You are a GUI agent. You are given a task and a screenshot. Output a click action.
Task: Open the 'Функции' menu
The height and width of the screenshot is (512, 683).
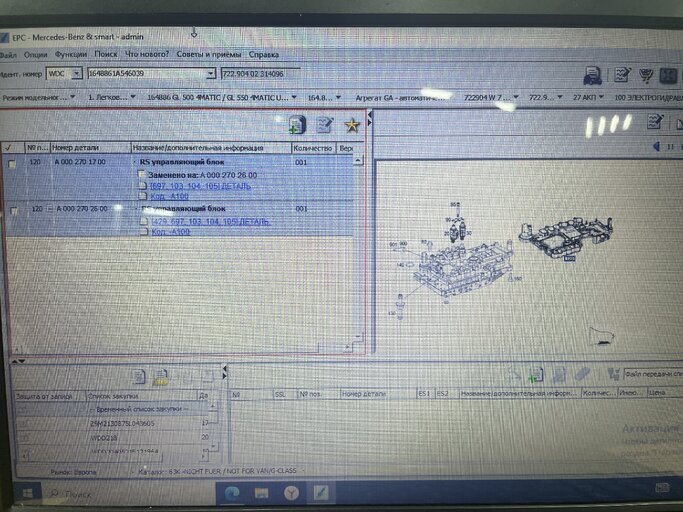pyautogui.click(x=71, y=54)
